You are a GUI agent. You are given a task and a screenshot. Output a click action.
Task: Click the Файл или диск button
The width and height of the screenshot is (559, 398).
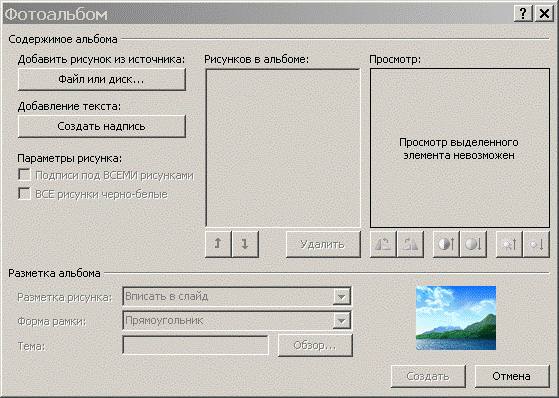click(102, 79)
